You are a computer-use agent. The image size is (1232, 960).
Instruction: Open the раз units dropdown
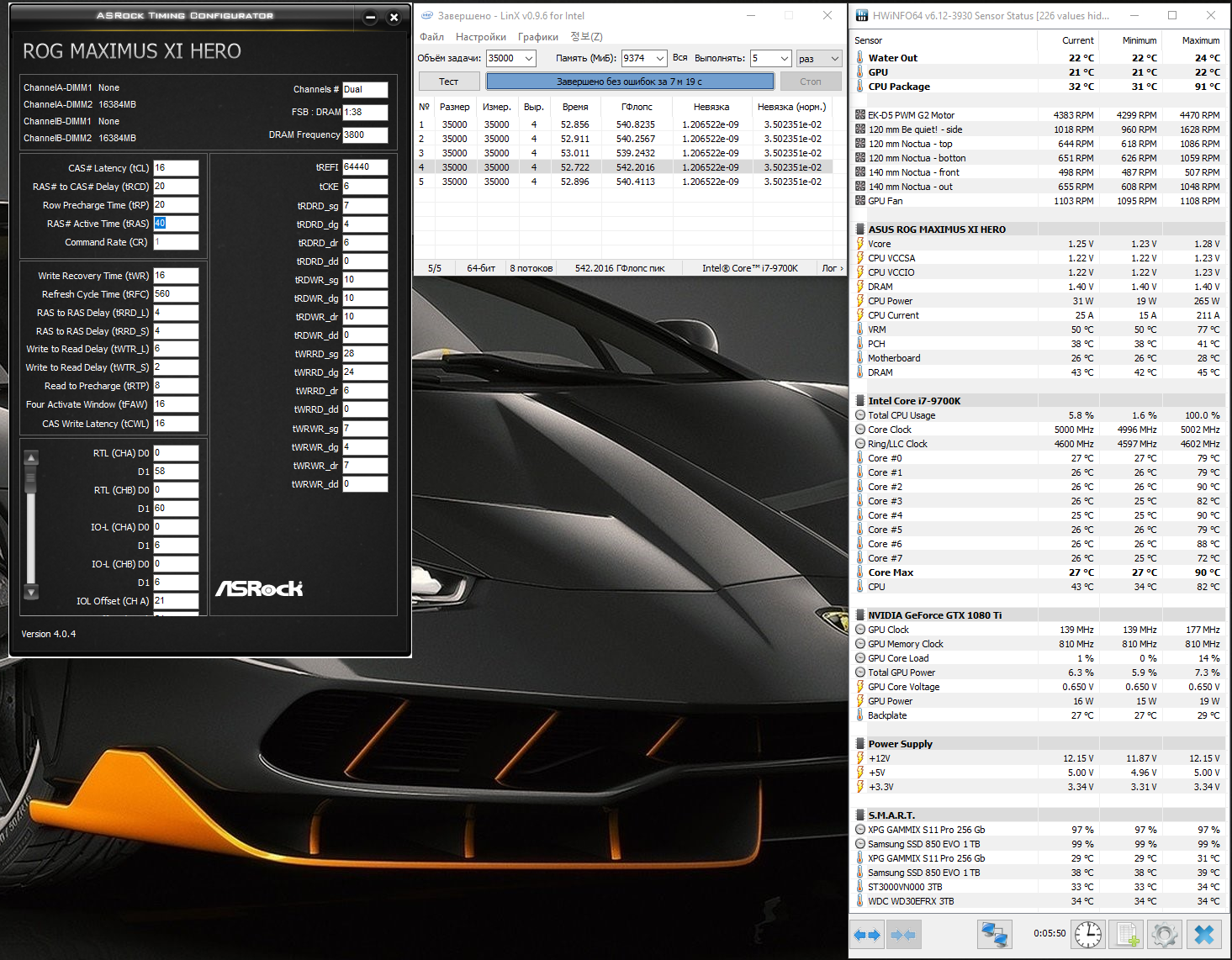(x=834, y=58)
